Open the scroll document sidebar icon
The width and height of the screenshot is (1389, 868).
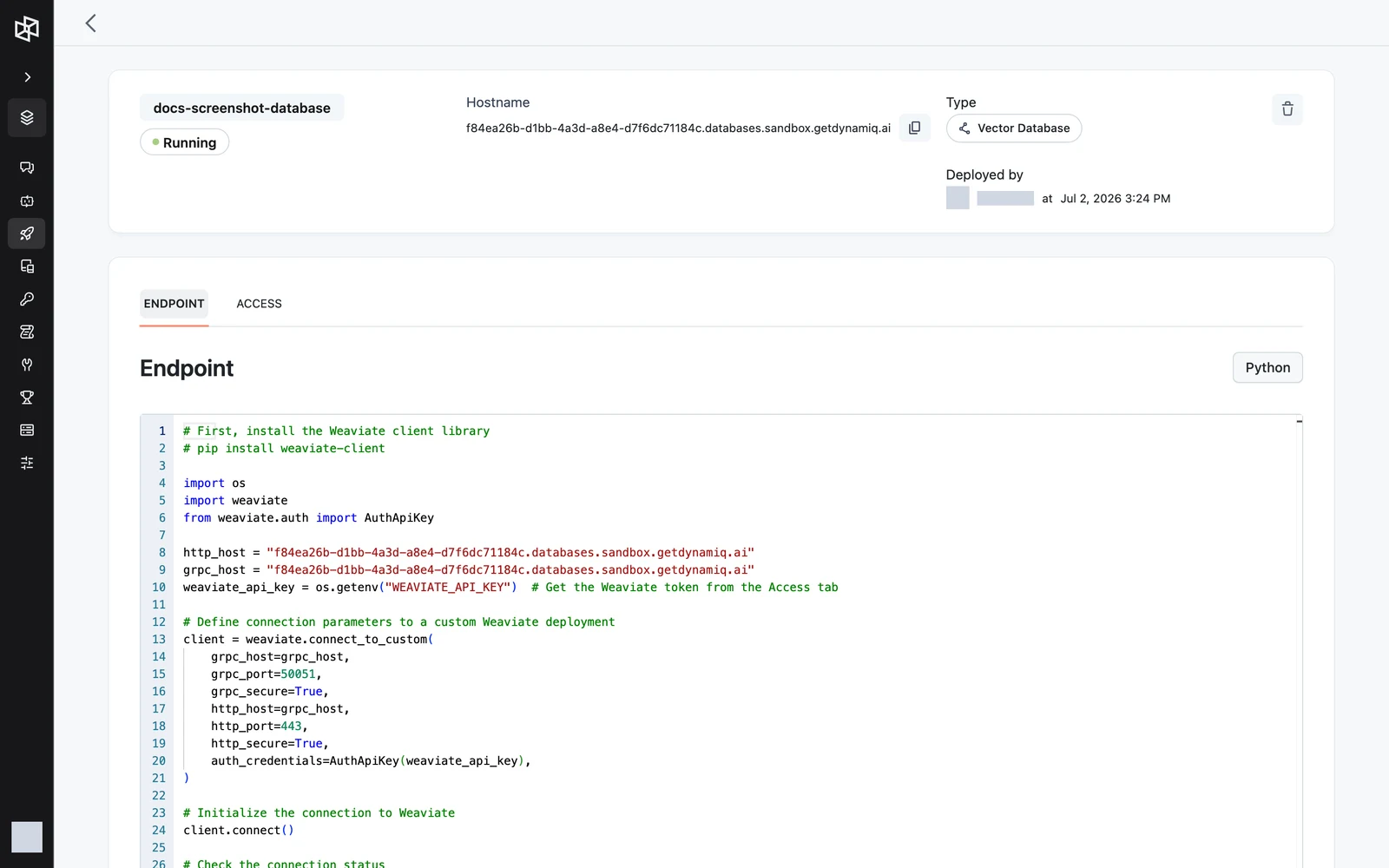pos(27,332)
